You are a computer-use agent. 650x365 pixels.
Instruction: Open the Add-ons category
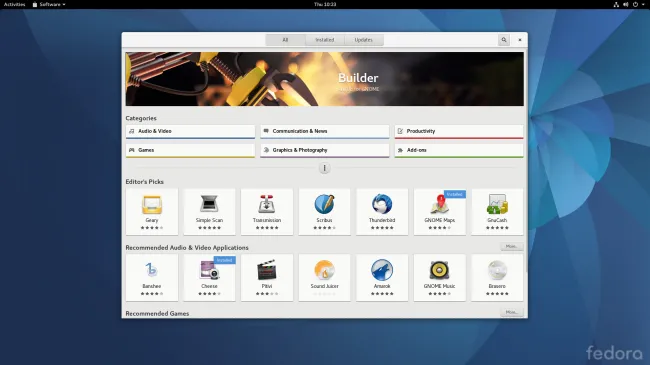pos(459,151)
